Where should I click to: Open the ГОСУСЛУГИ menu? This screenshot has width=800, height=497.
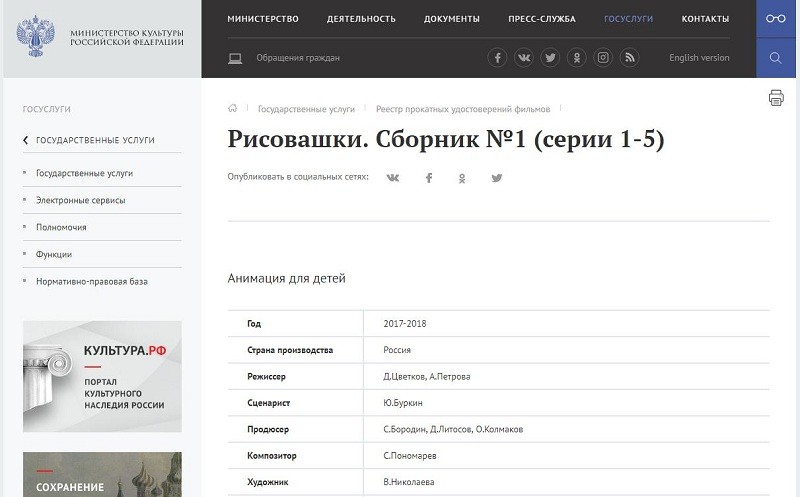pyautogui.click(x=629, y=19)
